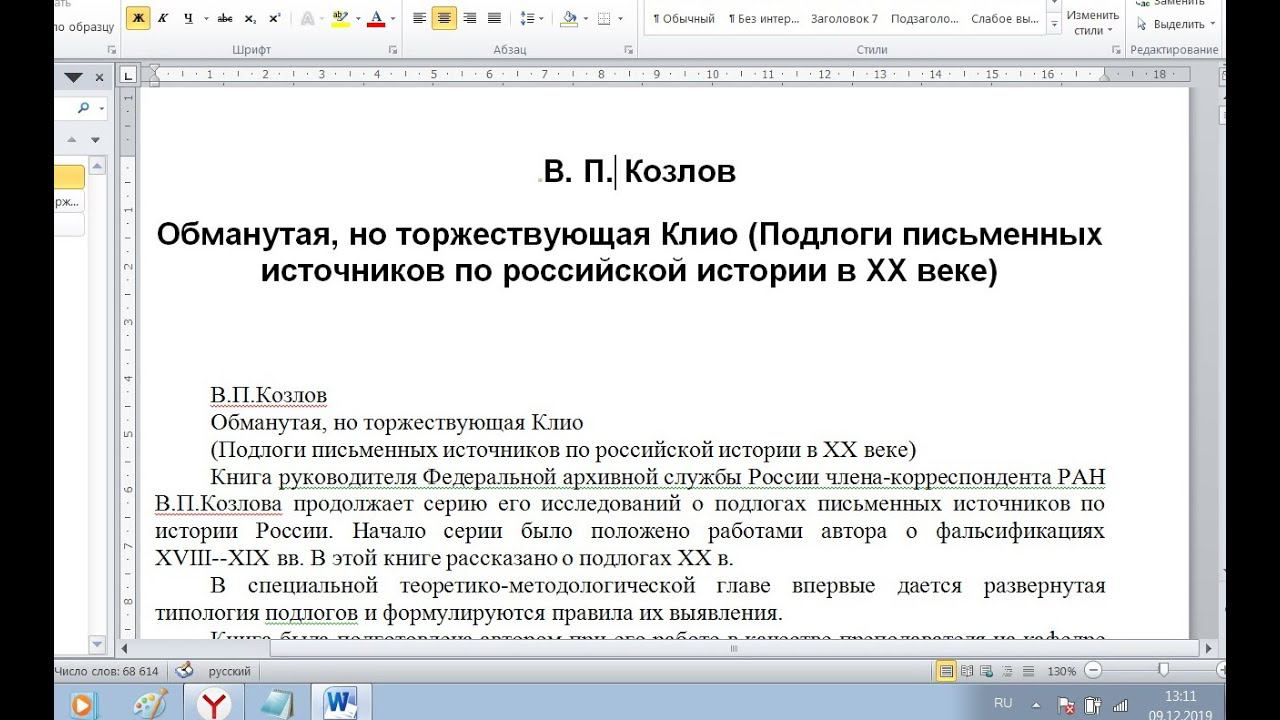Open font color dropdown arrow
1280x720 pixels.
[x=393, y=18]
